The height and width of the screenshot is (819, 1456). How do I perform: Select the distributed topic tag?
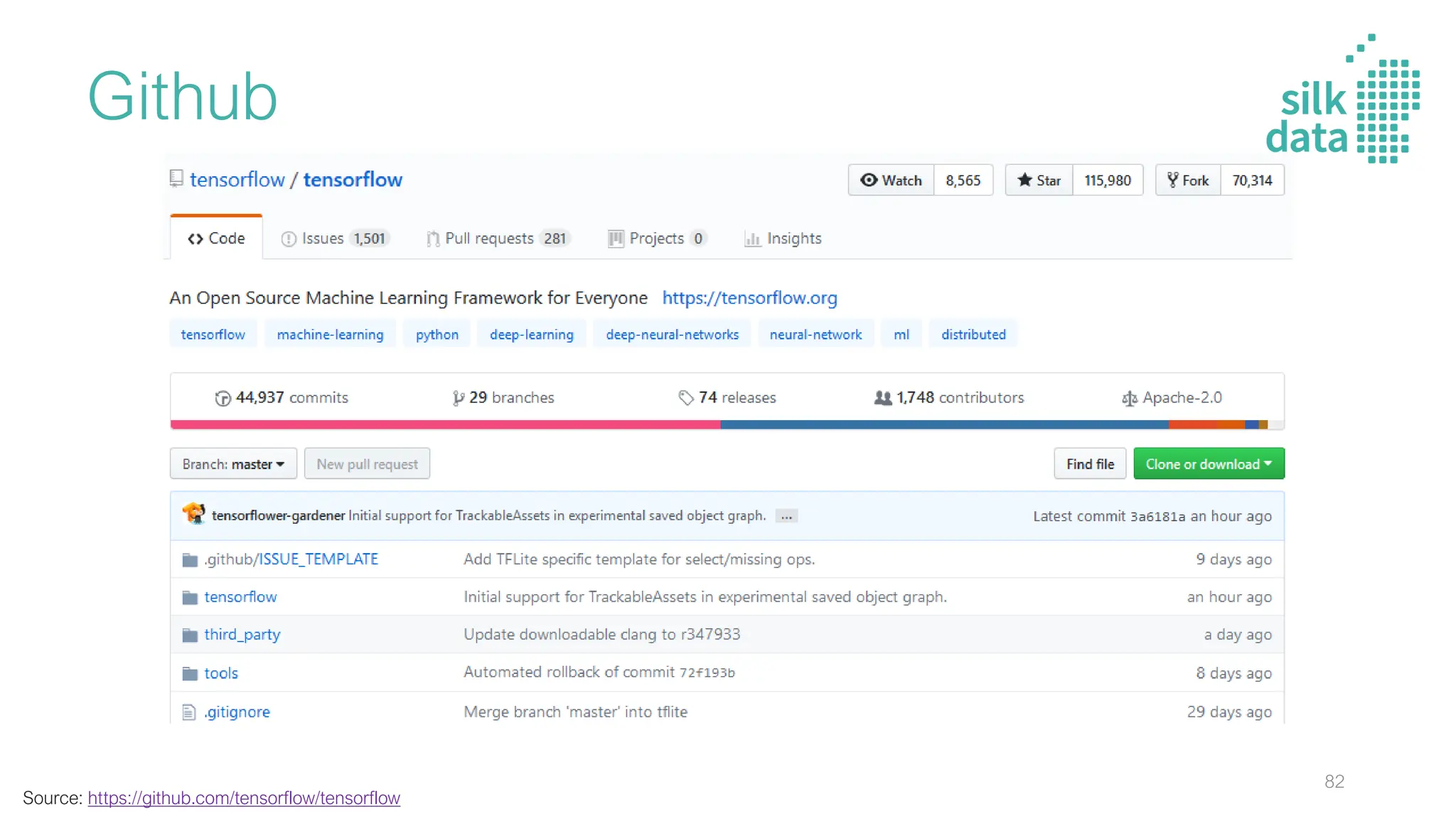(x=973, y=334)
